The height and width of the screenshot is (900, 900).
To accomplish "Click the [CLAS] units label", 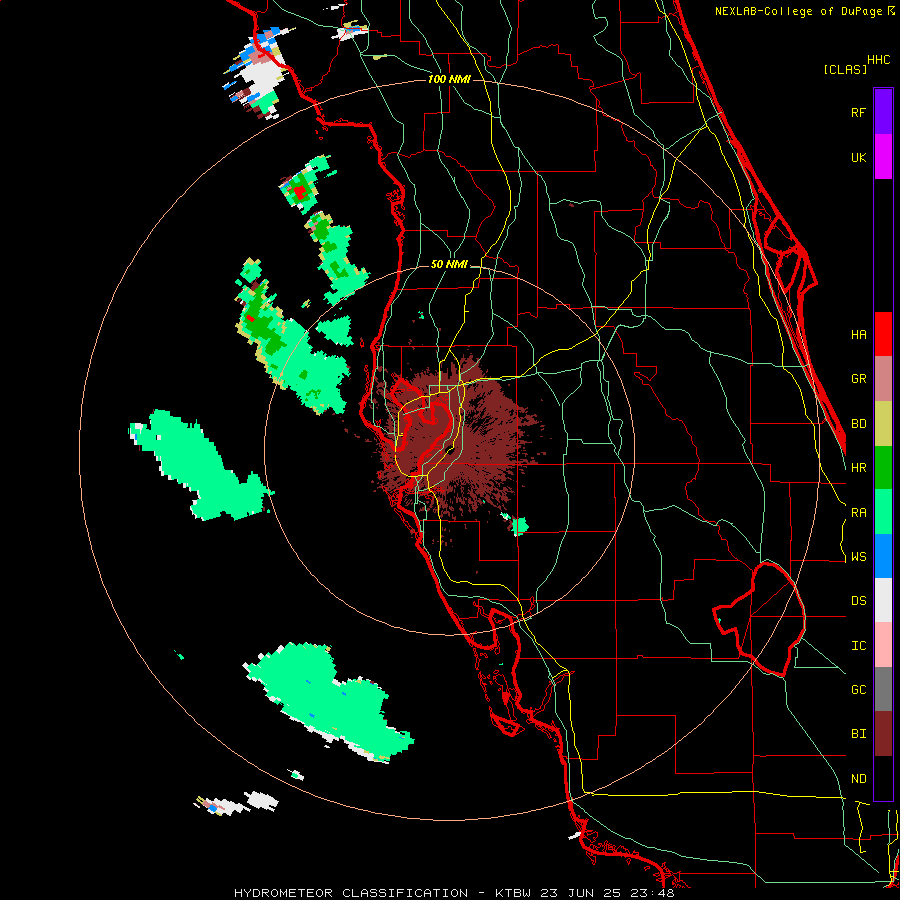I will coord(845,69).
